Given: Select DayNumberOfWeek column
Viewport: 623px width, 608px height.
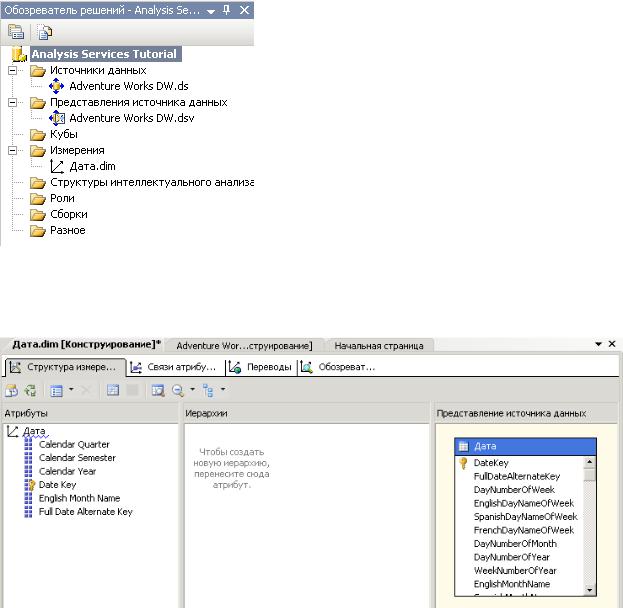Looking at the screenshot, I should click(514, 490).
